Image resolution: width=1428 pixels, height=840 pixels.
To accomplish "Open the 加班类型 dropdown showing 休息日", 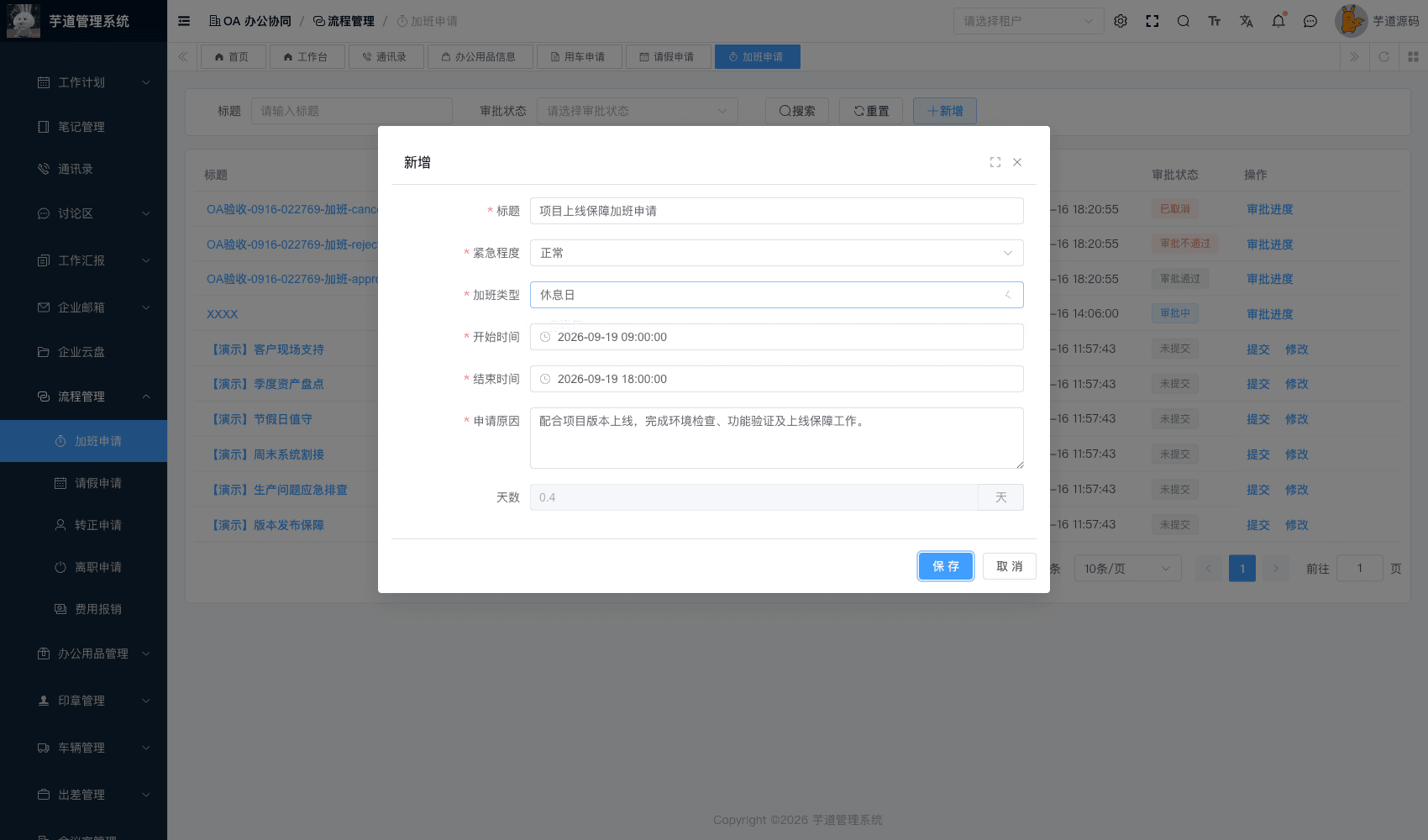I will [x=777, y=295].
